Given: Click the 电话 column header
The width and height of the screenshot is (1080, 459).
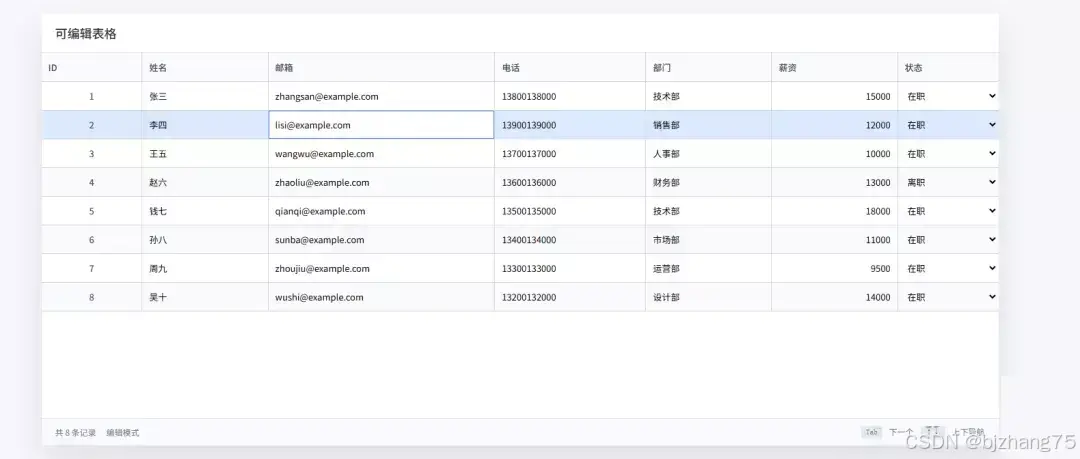Looking at the screenshot, I should tap(570, 68).
